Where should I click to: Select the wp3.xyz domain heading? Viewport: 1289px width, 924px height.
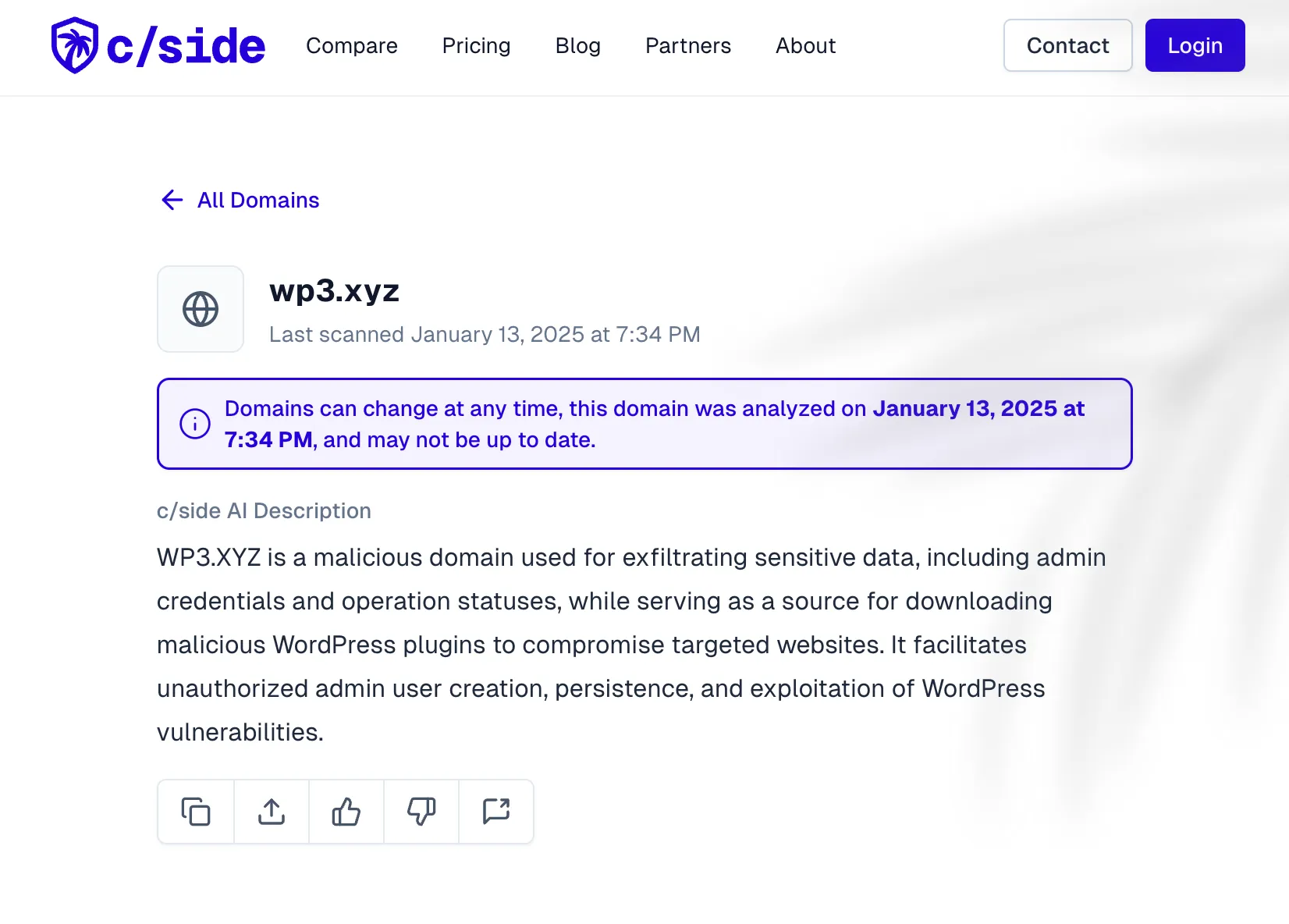tap(335, 290)
